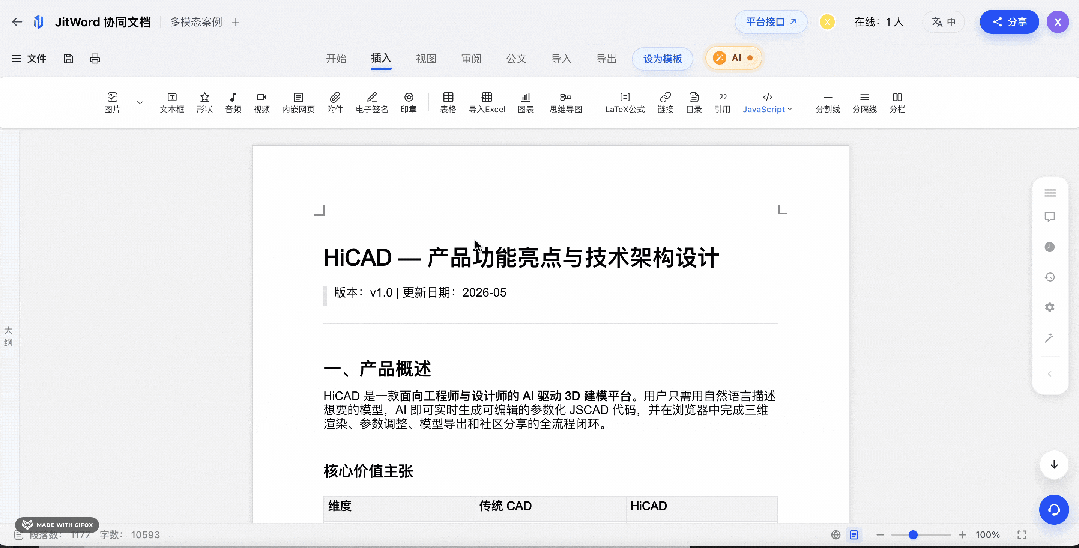Click the print icon
Viewport: 1079px width, 548px height.
click(95, 59)
